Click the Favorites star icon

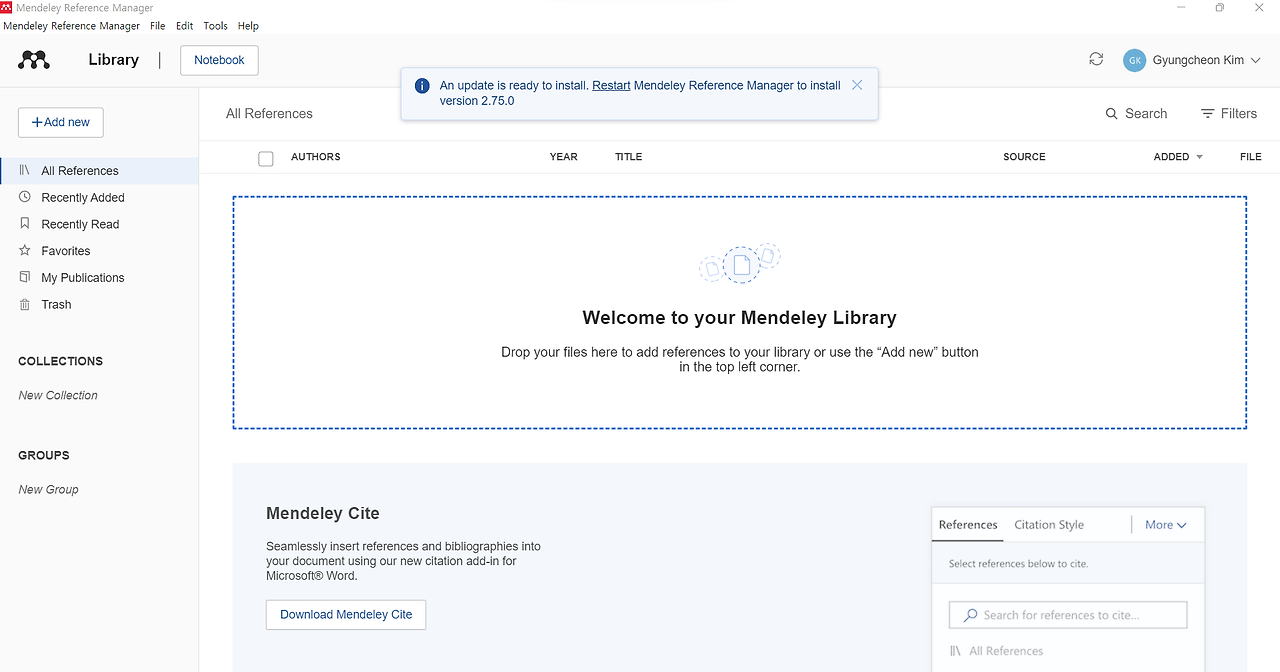pos(25,251)
